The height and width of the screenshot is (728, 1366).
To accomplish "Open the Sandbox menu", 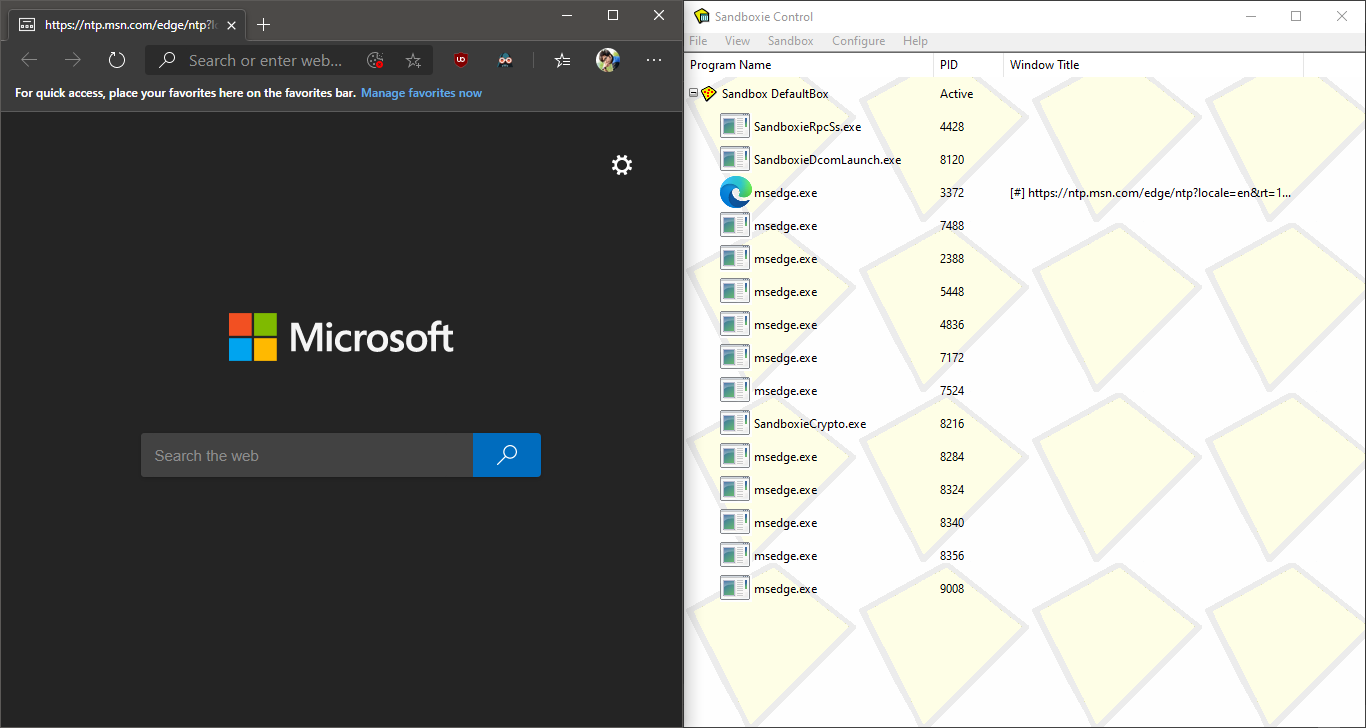I will (x=790, y=41).
